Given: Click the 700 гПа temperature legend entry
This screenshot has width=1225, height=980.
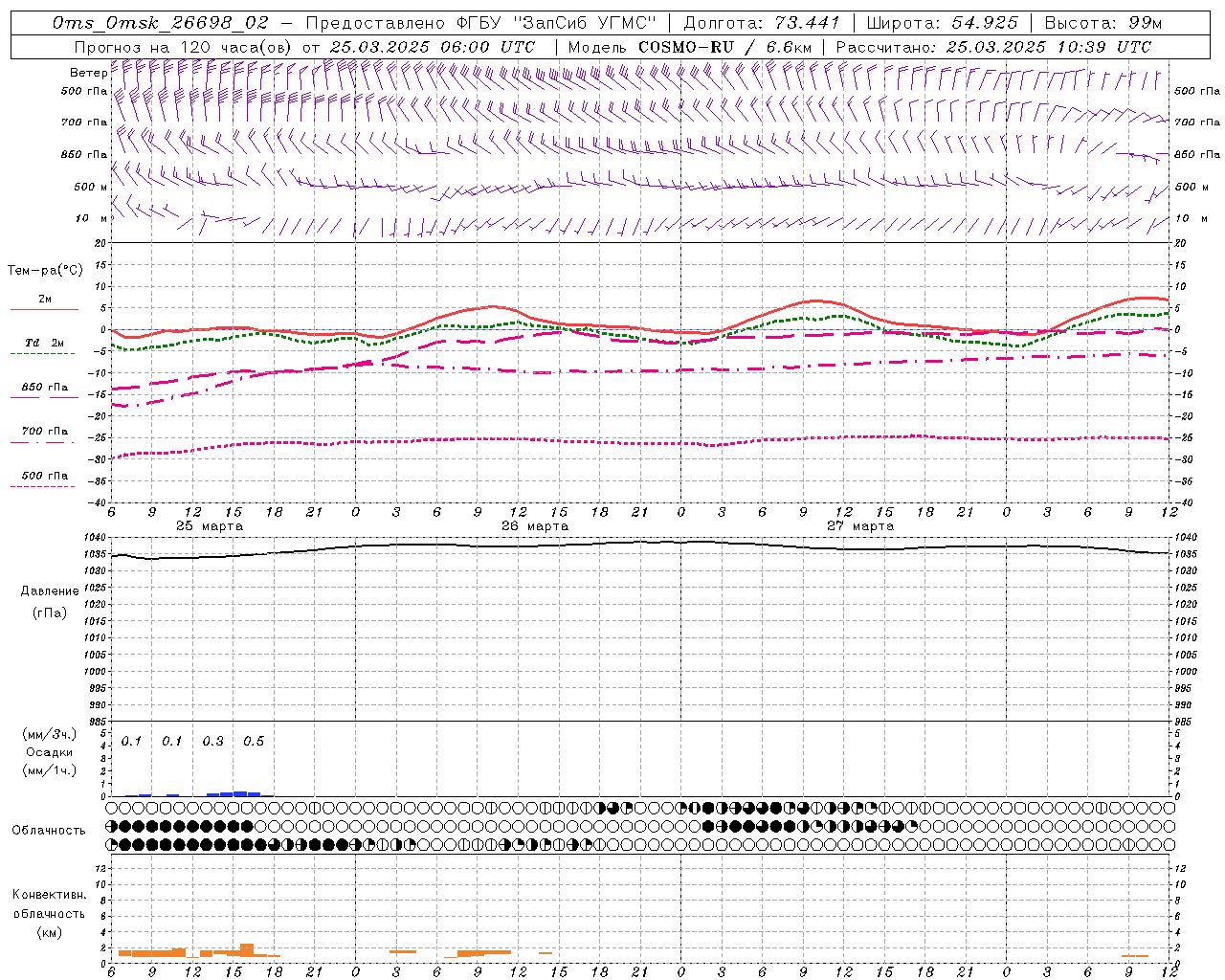Looking at the screenshot, I should 44,432.
